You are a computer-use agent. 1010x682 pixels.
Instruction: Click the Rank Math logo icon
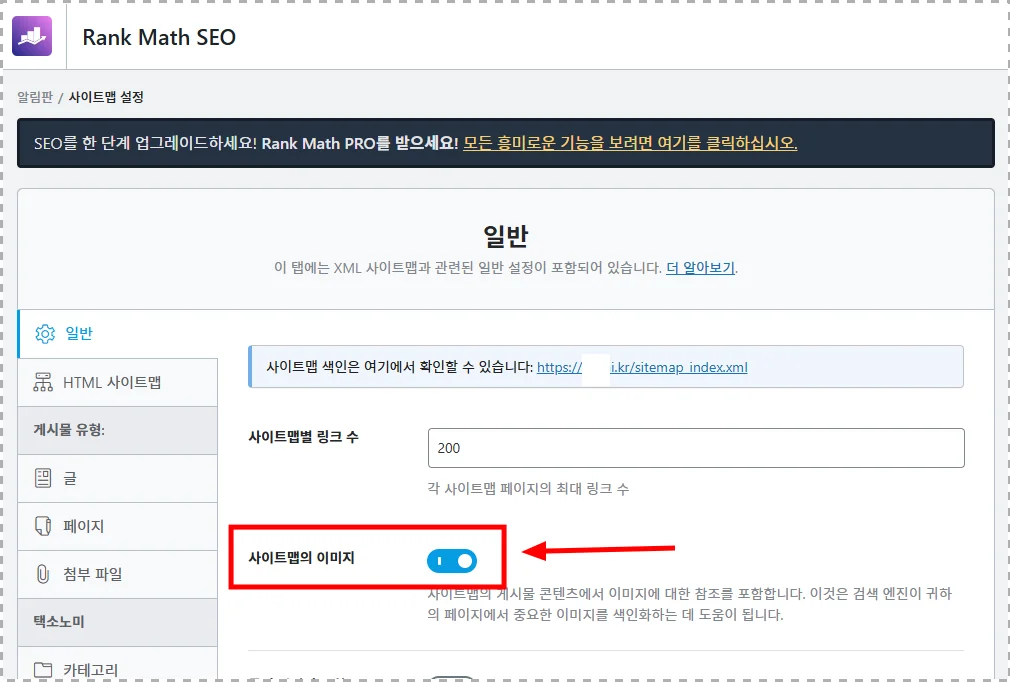[x=32, y=36]
